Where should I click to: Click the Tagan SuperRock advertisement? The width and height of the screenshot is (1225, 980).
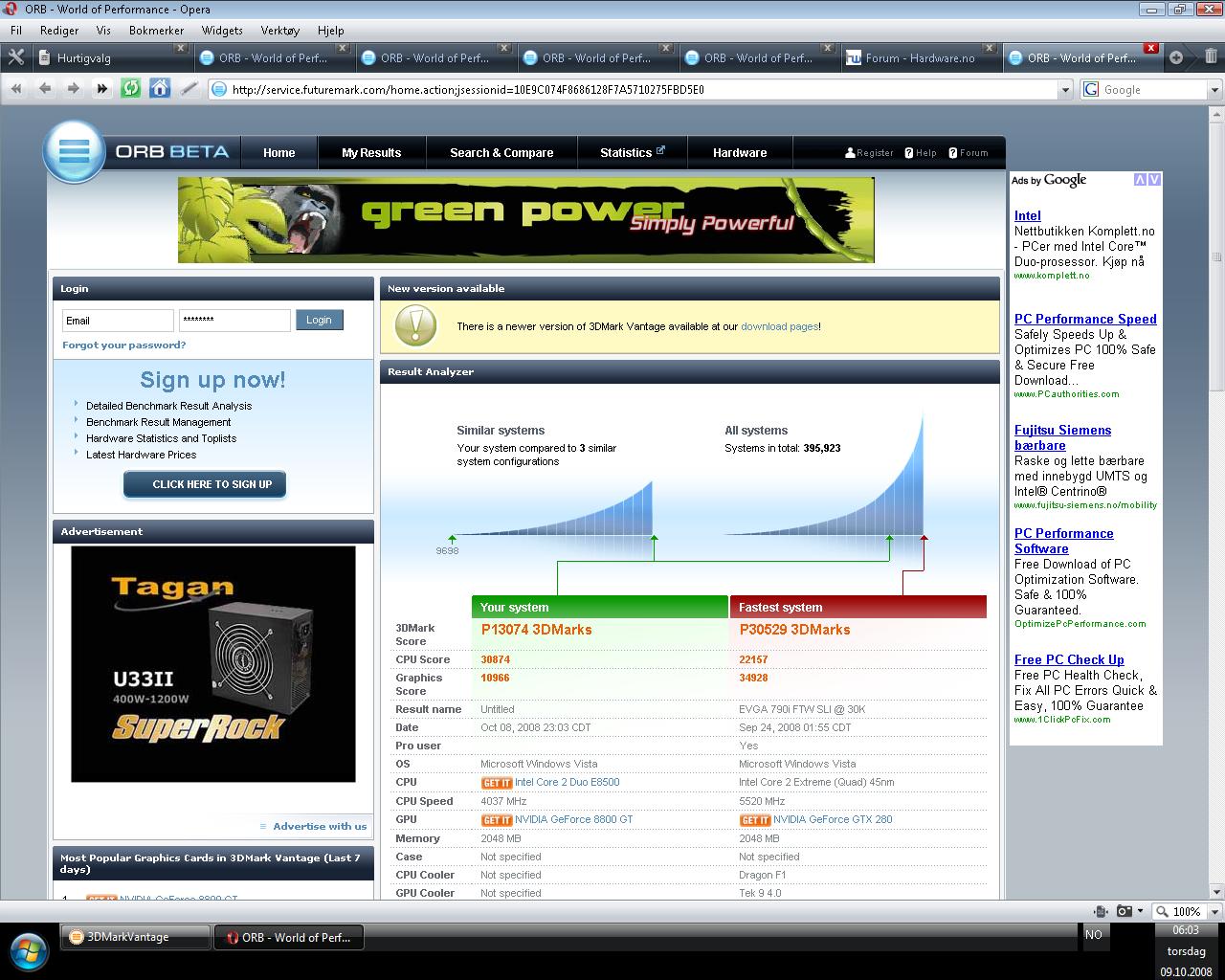click(212, 664)
